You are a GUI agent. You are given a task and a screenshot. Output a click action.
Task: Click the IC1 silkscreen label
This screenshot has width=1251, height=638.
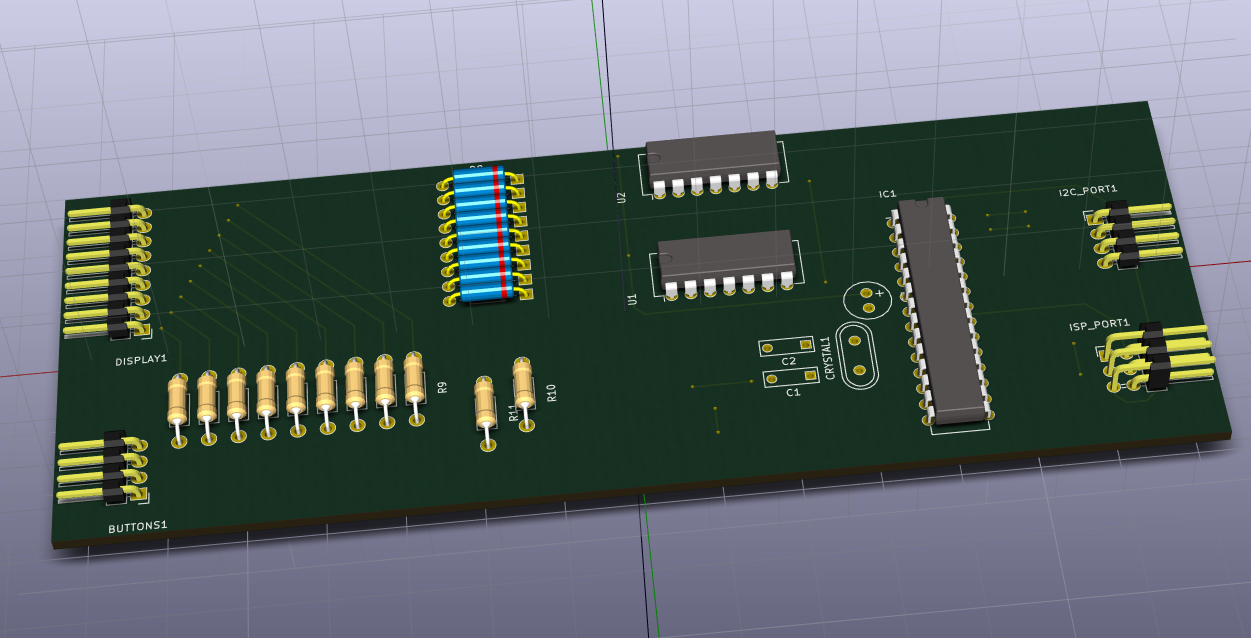[888, 194]
